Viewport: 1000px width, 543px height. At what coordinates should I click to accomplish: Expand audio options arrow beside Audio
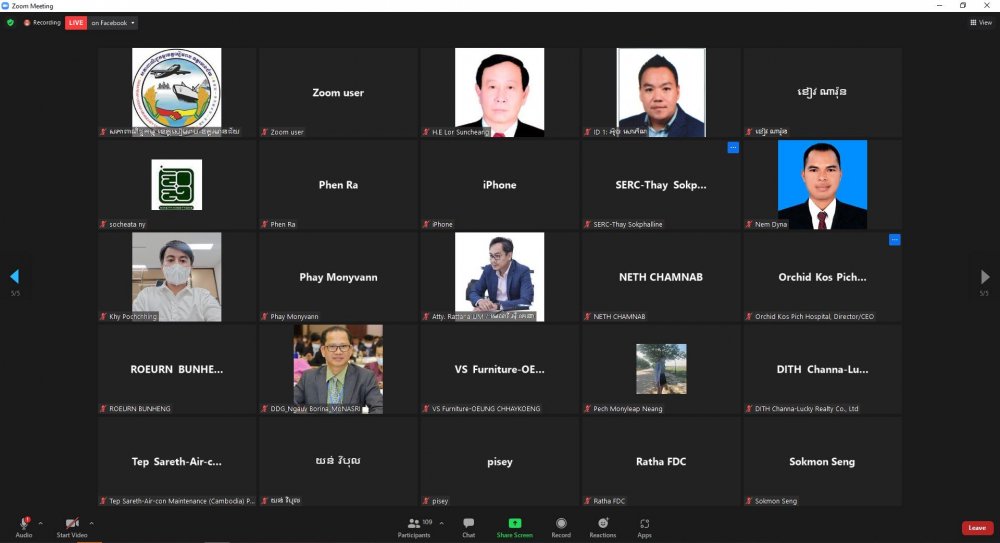(x=41, y=522)
